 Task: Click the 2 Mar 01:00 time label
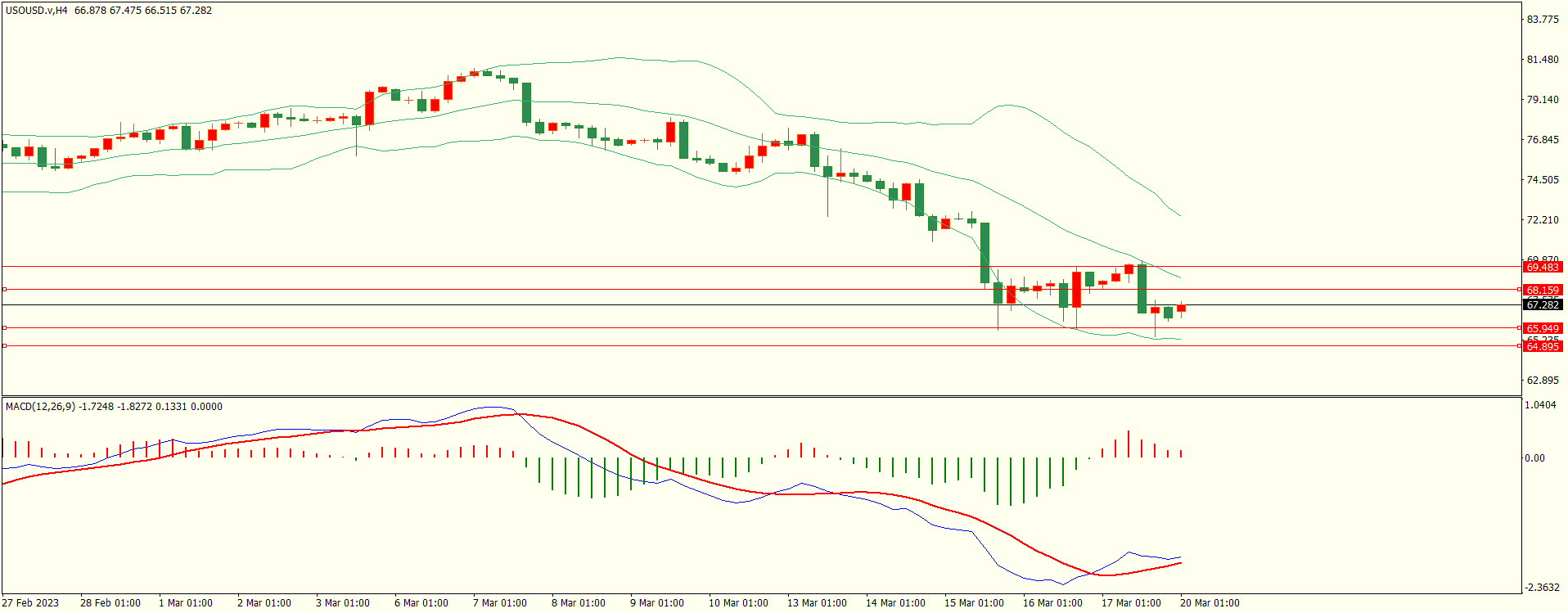(x=264, y=602)
